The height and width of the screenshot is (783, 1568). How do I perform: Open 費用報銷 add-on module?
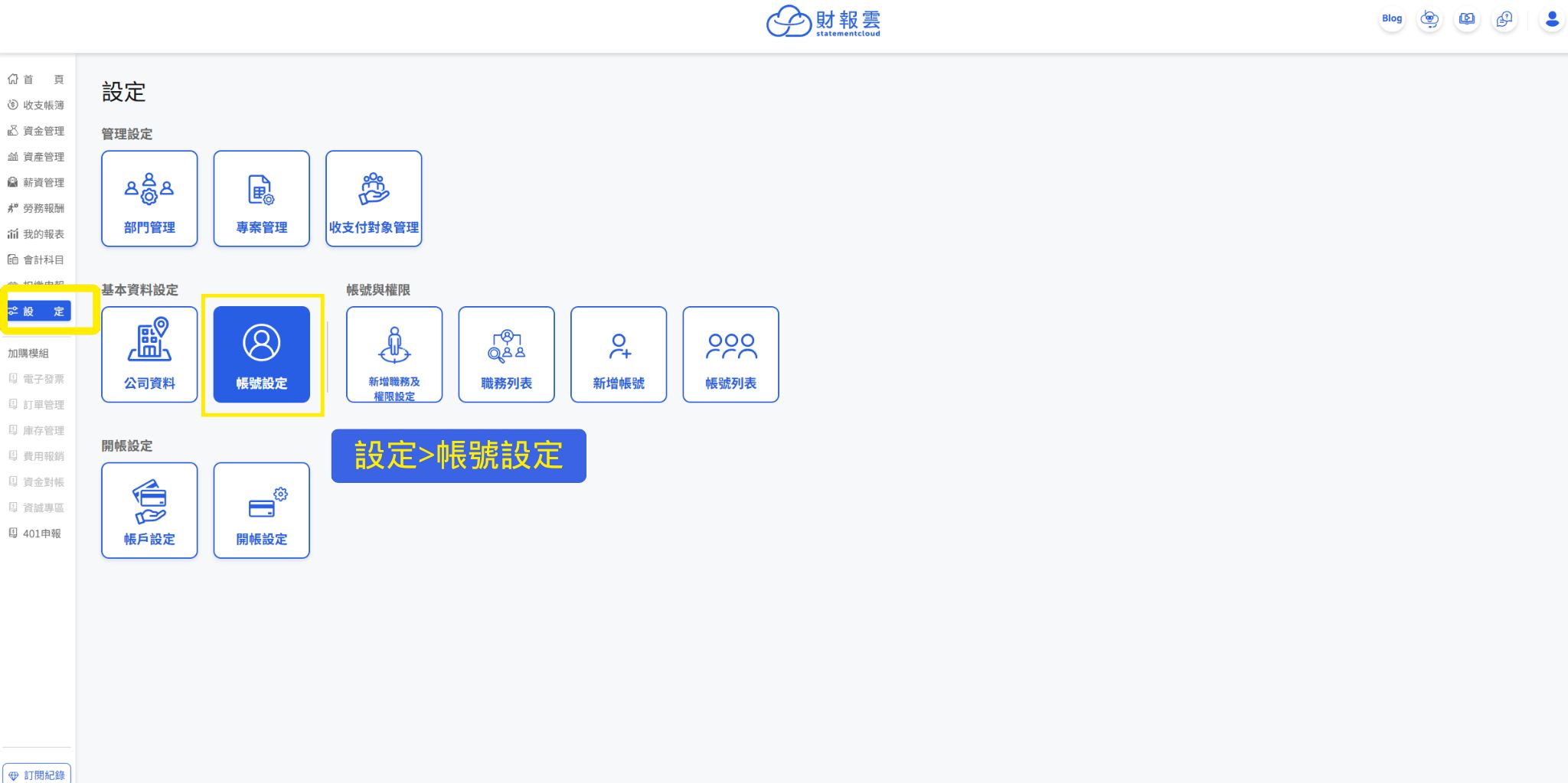(36, 456)
